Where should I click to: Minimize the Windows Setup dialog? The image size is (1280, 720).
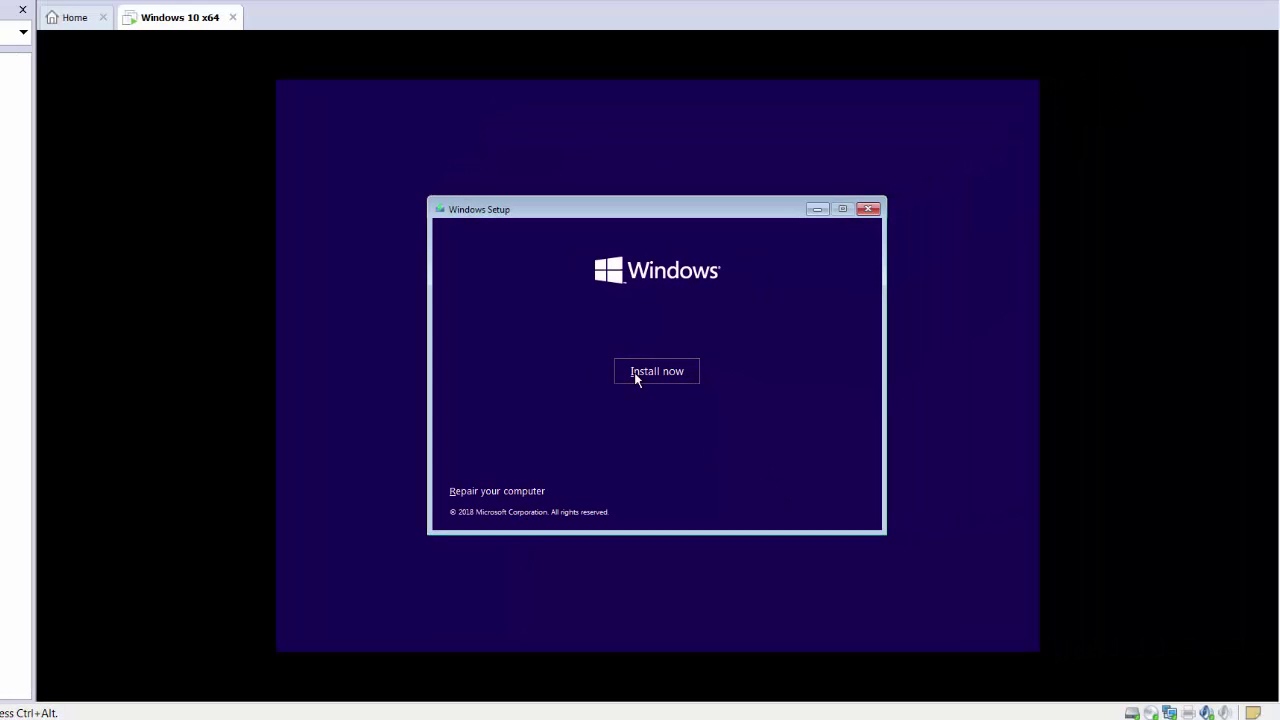pos(817,209)
